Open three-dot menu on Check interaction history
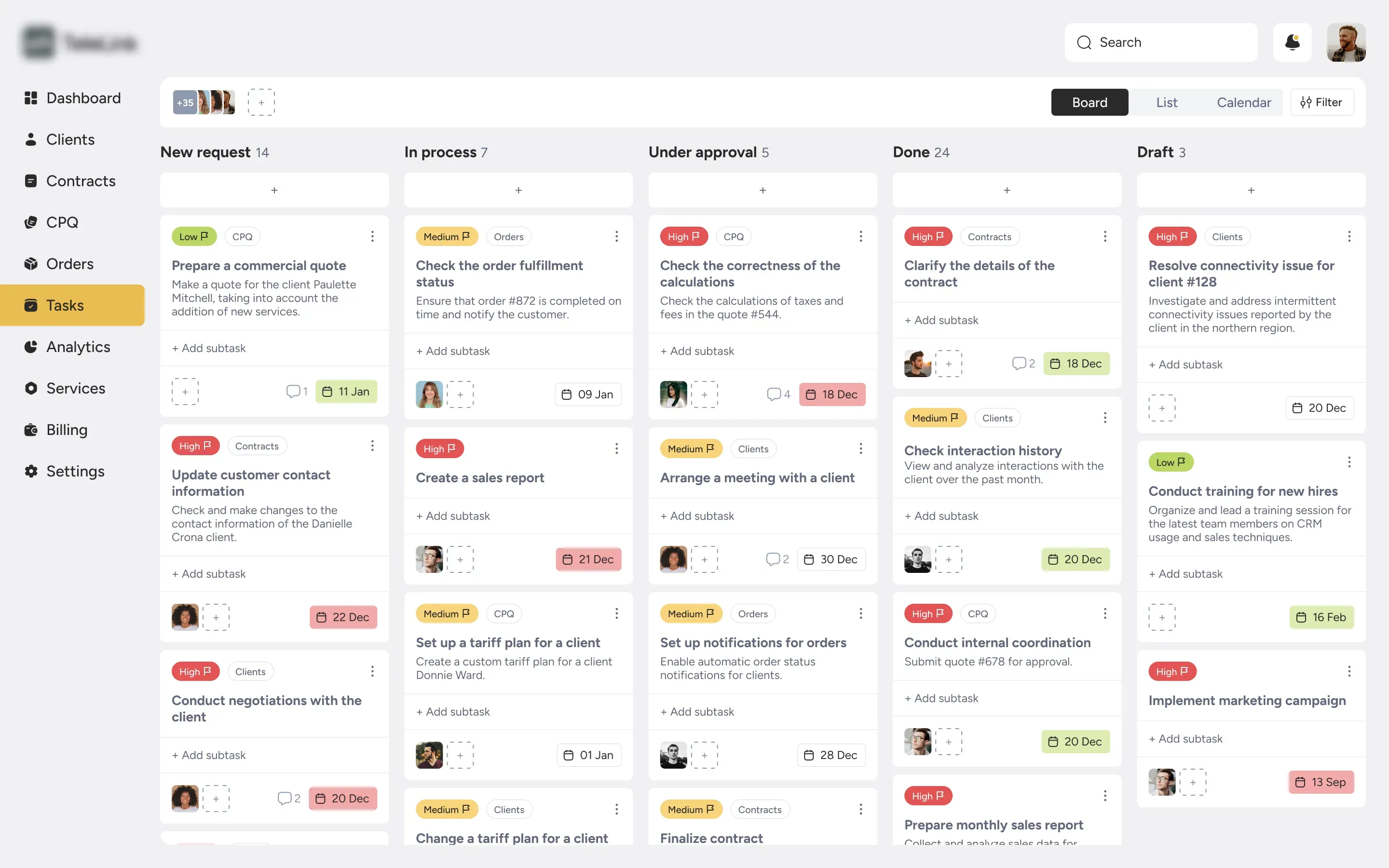 click(x=1104, y=418)
